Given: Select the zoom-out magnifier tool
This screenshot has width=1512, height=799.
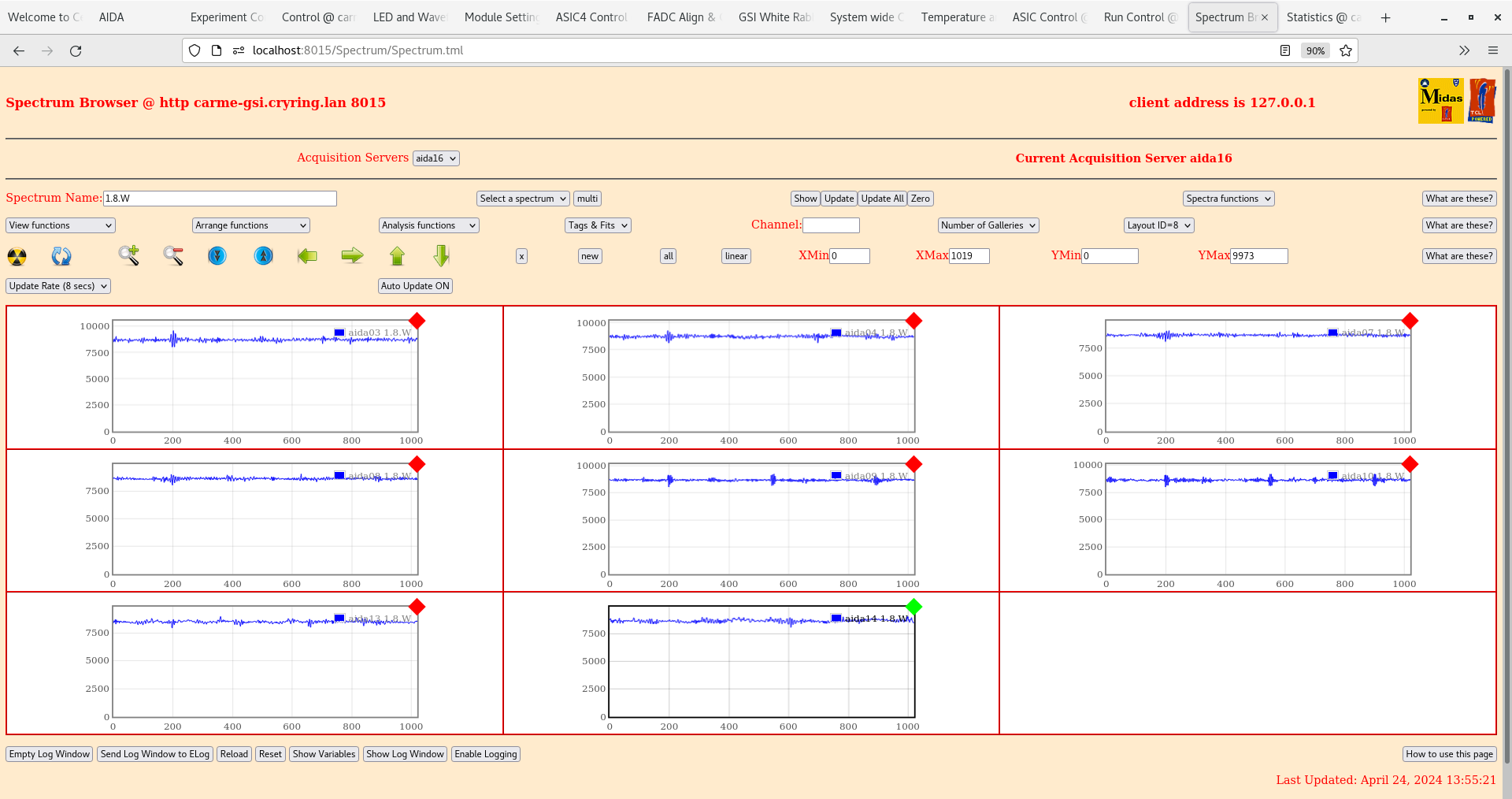Looking at the screenshot, I should (x=173, y=256).
